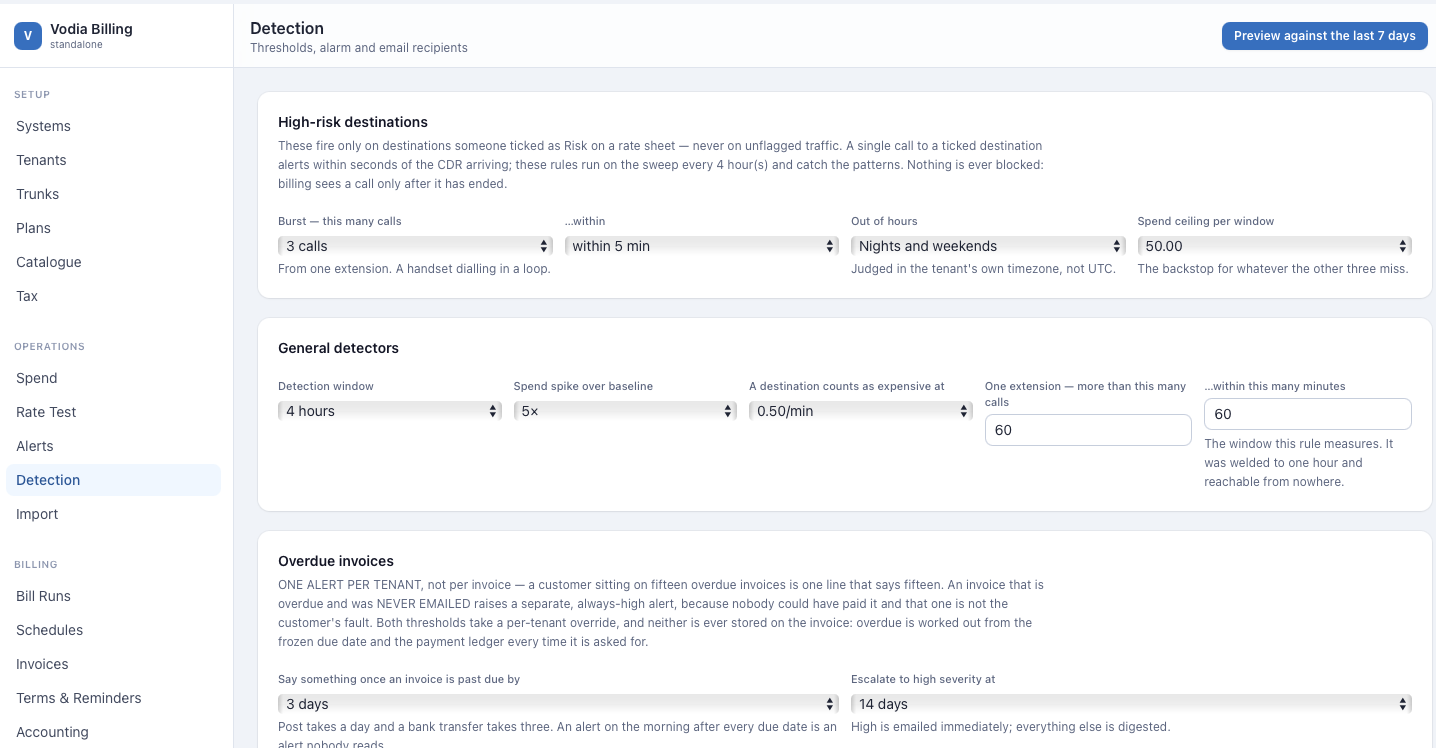Open the Systems page in sidebar
This screenshot has height=748, width=1436.
[x=113, y=126]
